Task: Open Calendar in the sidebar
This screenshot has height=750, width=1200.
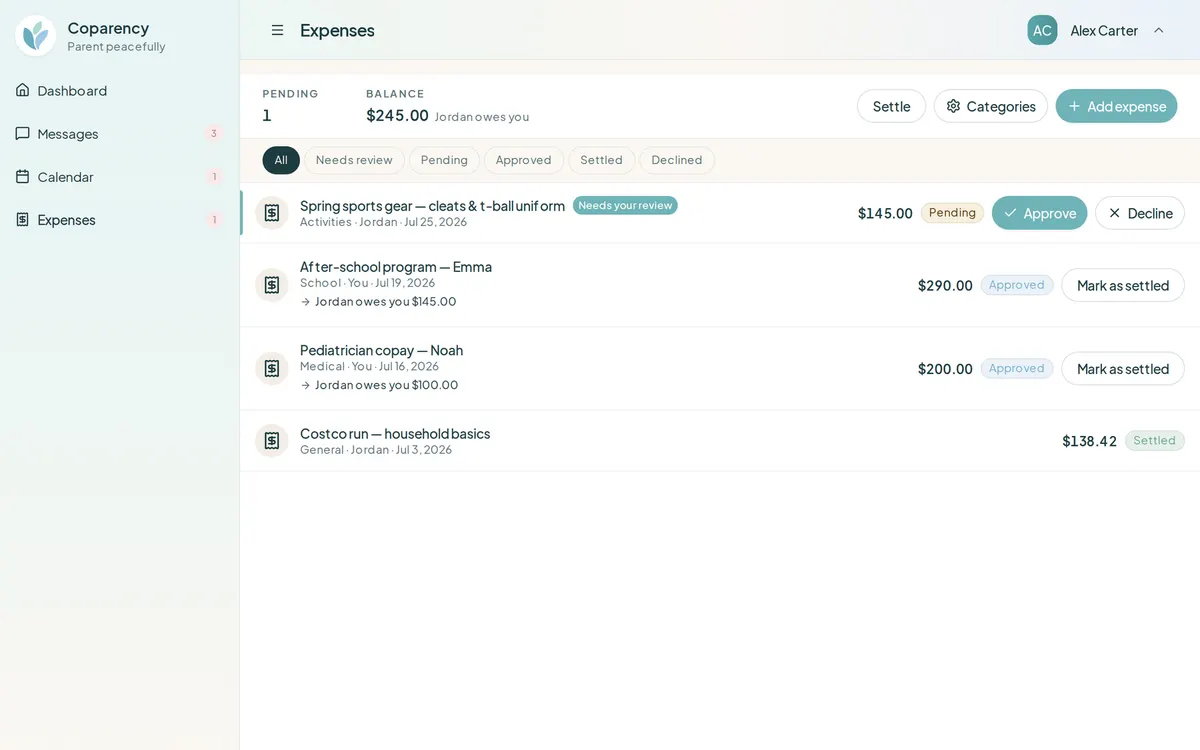Action: click(x=120, y=176)
